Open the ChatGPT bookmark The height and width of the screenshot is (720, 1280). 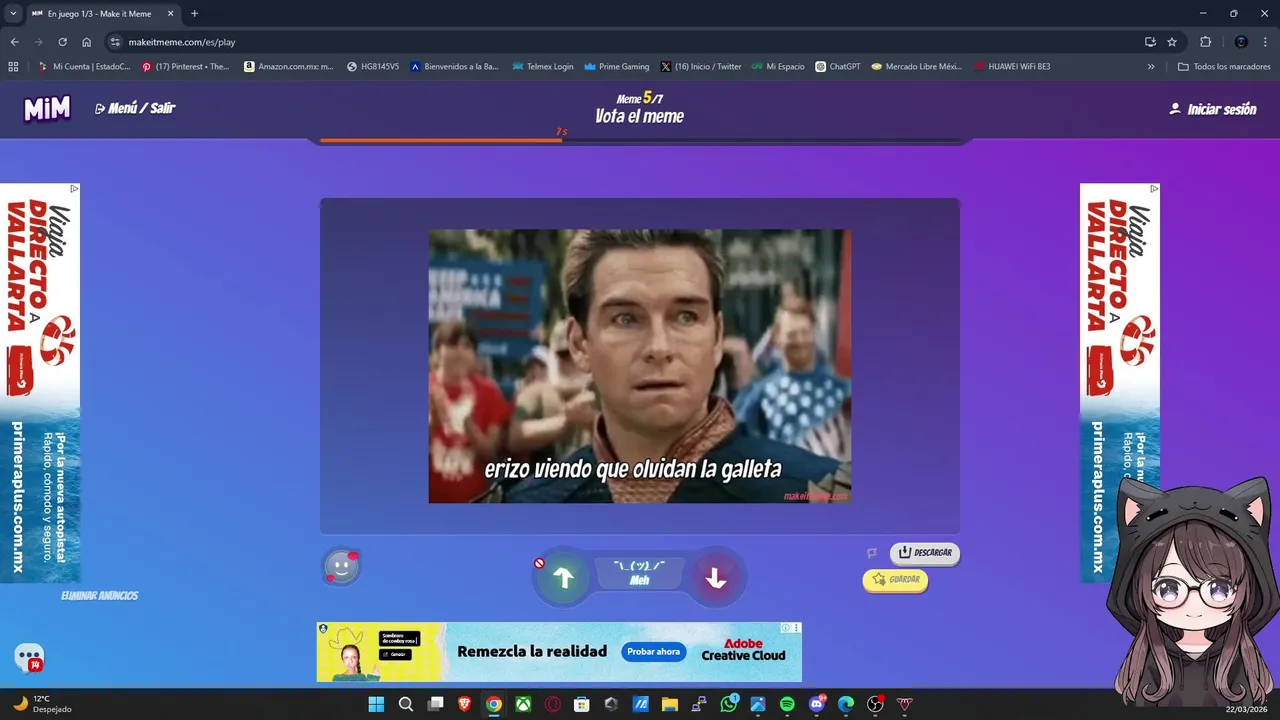coord(838,67)
